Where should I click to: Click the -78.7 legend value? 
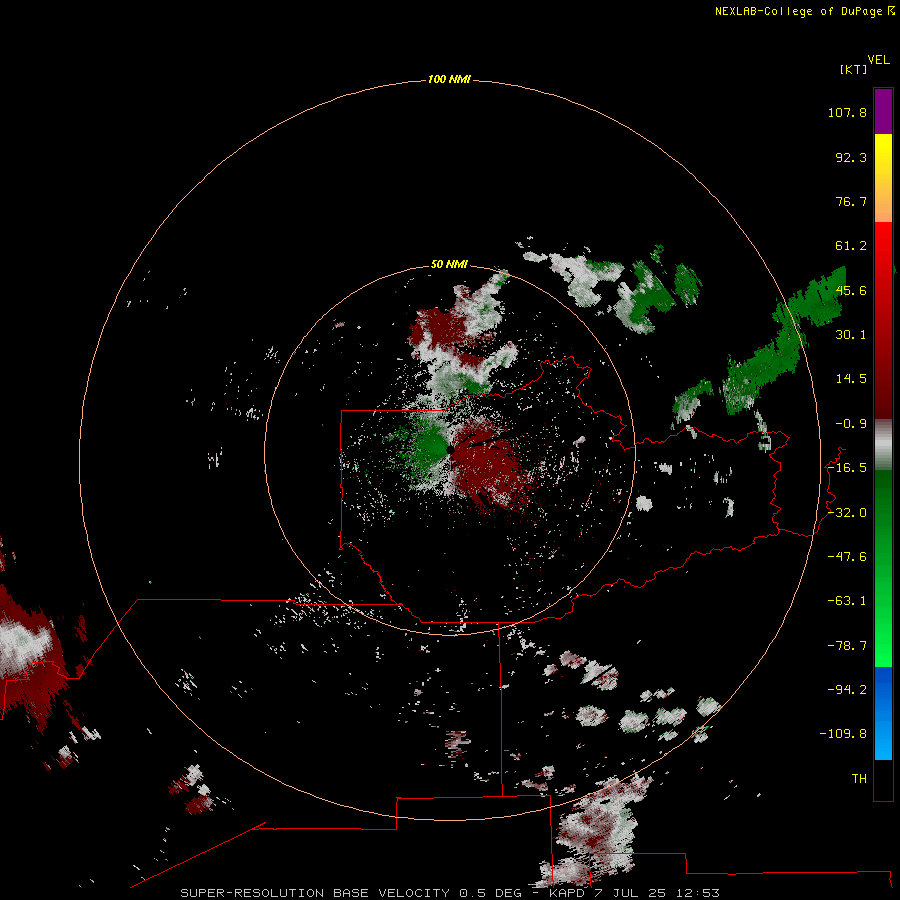pyautogui.click(x=847, y=646)
